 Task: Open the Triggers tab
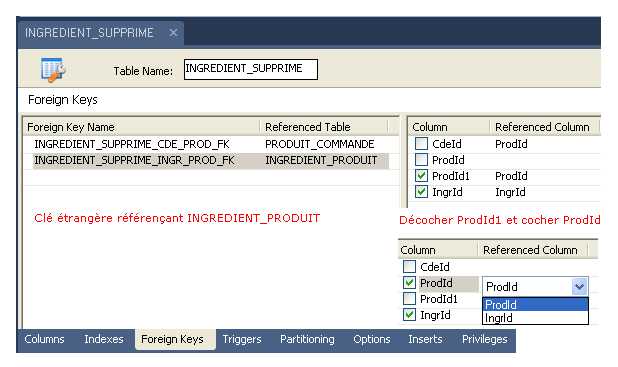242,339
